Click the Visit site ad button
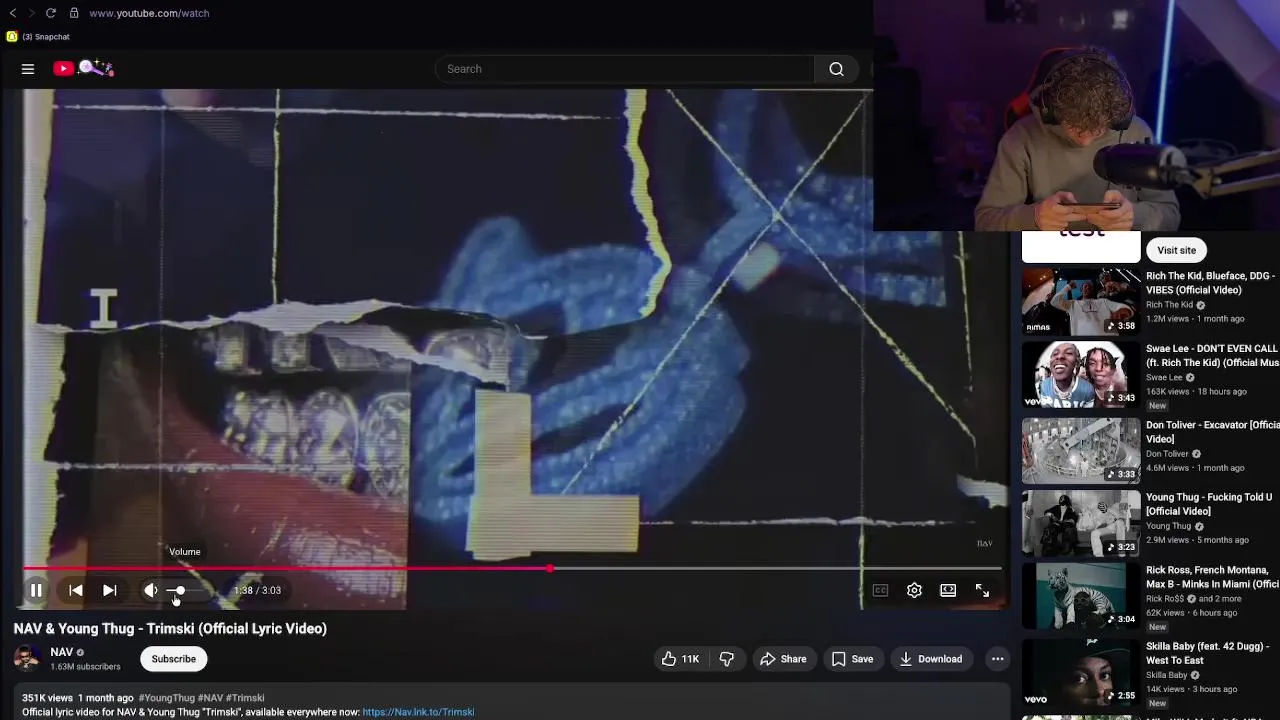This screenshot has width=1280, height=720. pyautogui.click(x=1176, y=250)
